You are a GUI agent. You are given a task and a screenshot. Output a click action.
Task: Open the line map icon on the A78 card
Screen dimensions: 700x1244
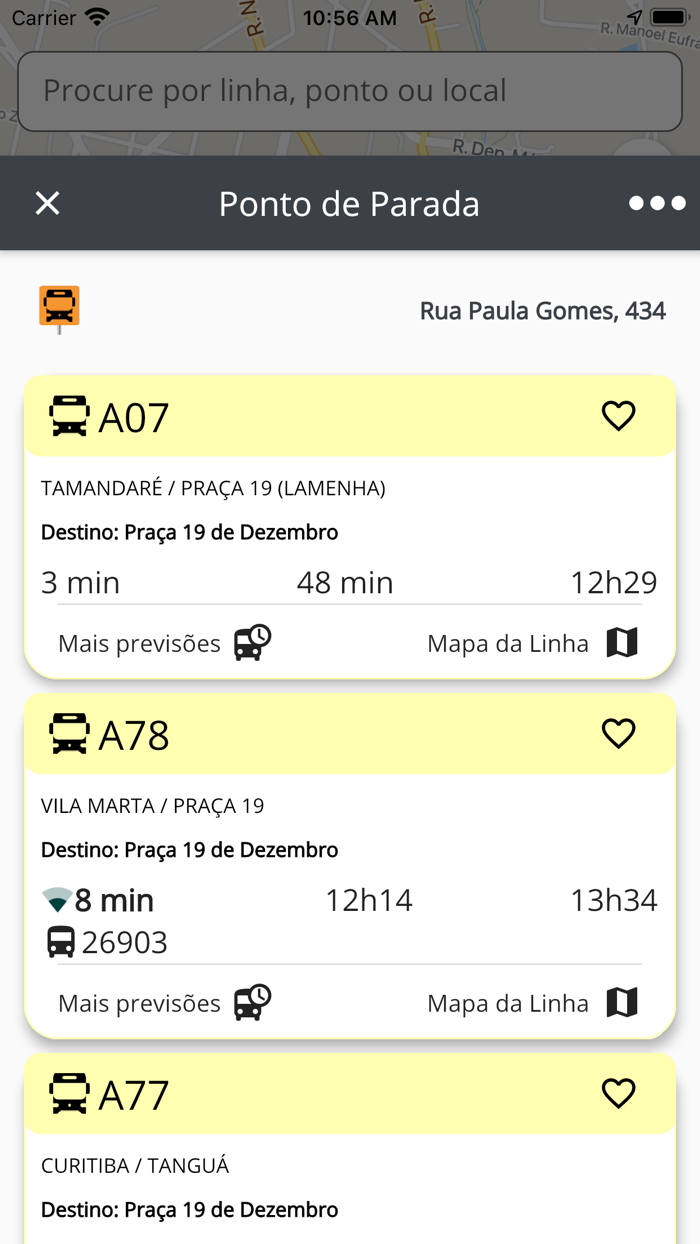(x=622, y=1003)
